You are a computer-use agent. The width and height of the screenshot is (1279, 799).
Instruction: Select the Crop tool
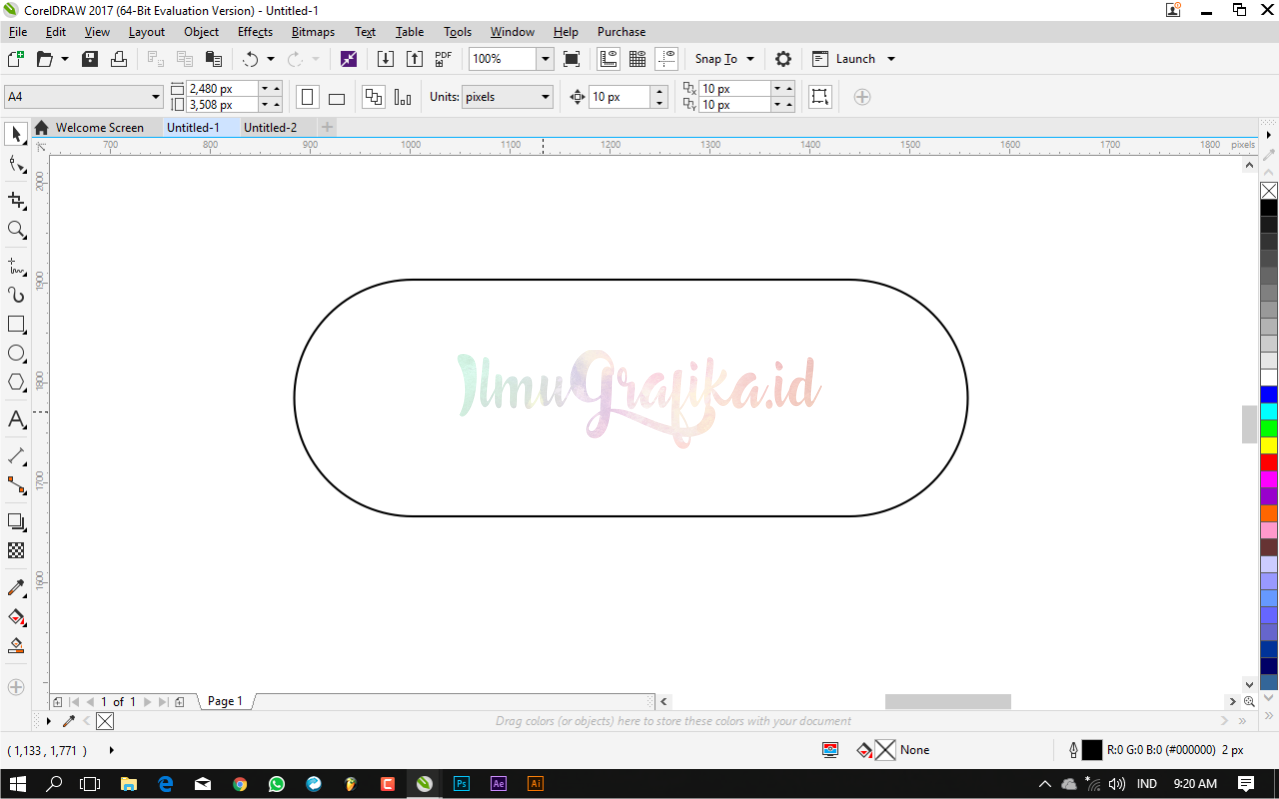tap(16, 201)
